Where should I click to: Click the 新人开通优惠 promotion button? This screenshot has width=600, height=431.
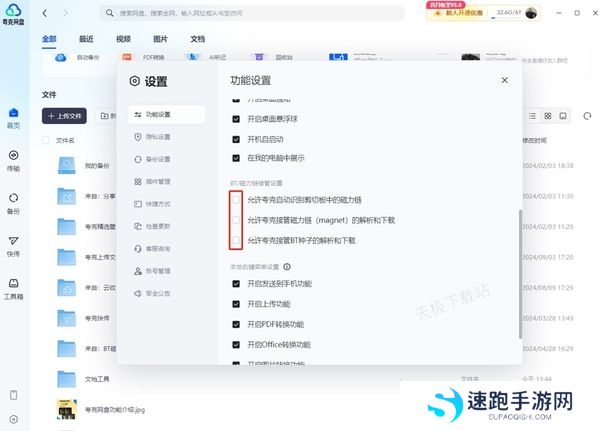coord(458,13)
